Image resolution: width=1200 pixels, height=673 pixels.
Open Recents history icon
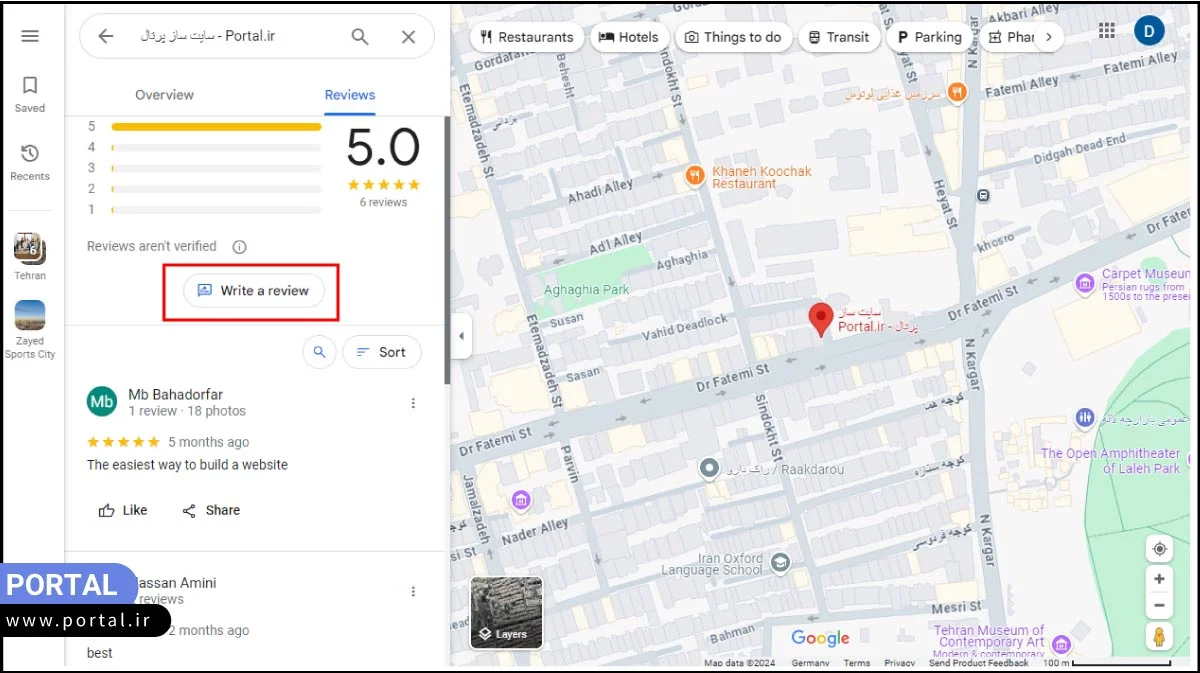(x=30, y=162)
